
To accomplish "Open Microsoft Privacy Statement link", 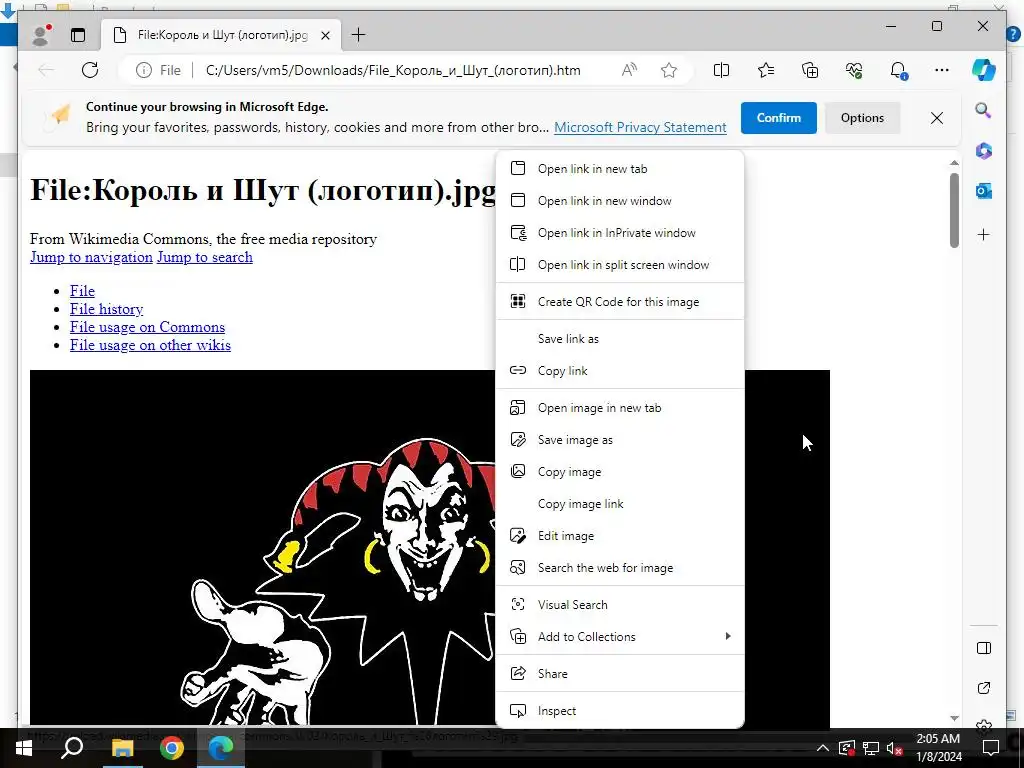I will click(x=640, y=127).
